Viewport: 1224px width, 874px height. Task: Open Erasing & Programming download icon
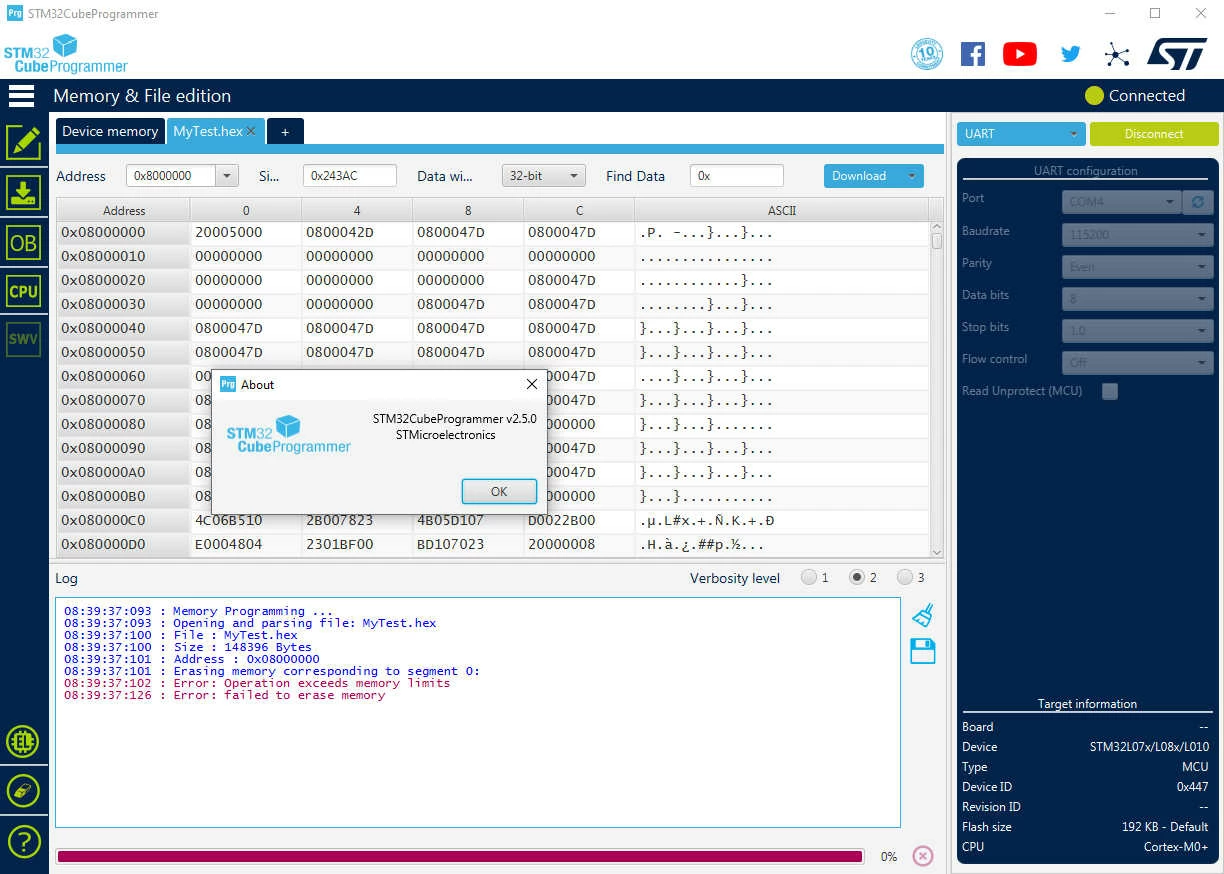23,192
